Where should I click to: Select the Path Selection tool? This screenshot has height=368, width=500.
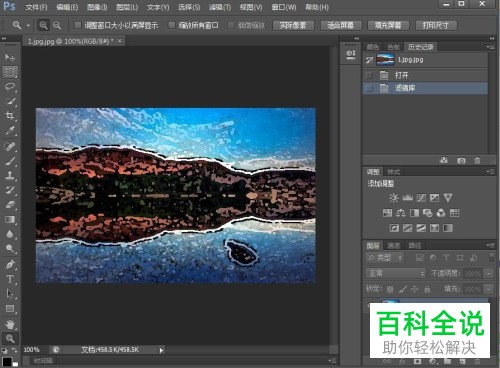tap(10, 294)
